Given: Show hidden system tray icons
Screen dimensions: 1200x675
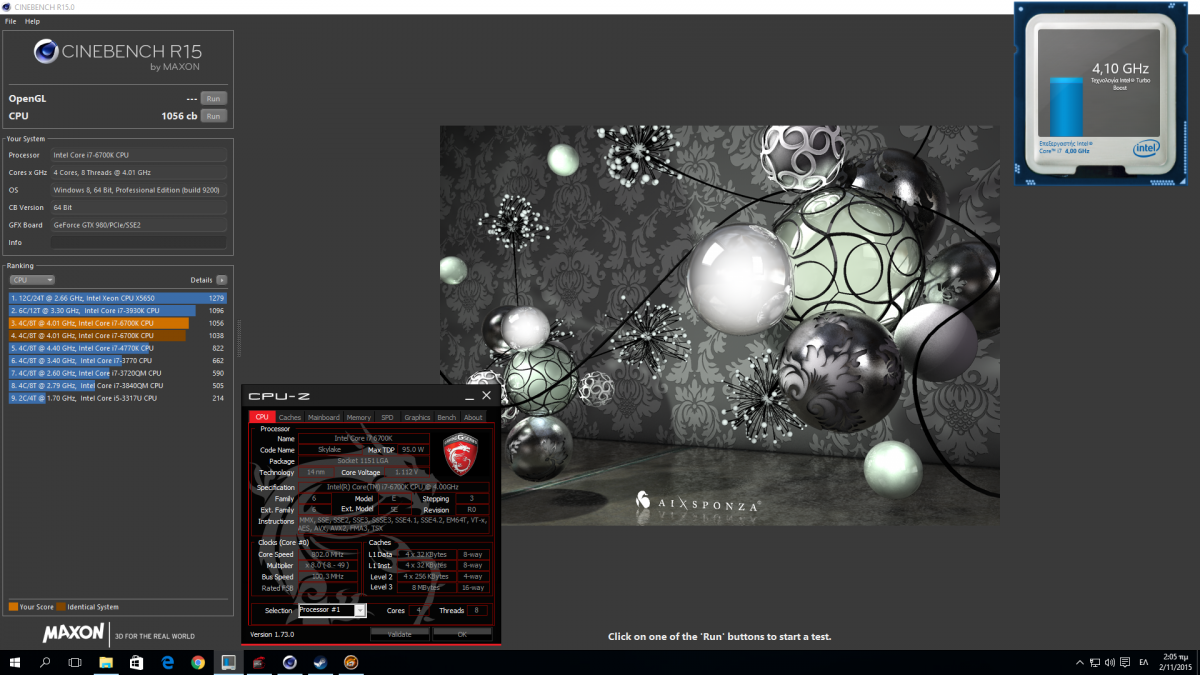Looking at the screenshot, I should click(1078, 662).
